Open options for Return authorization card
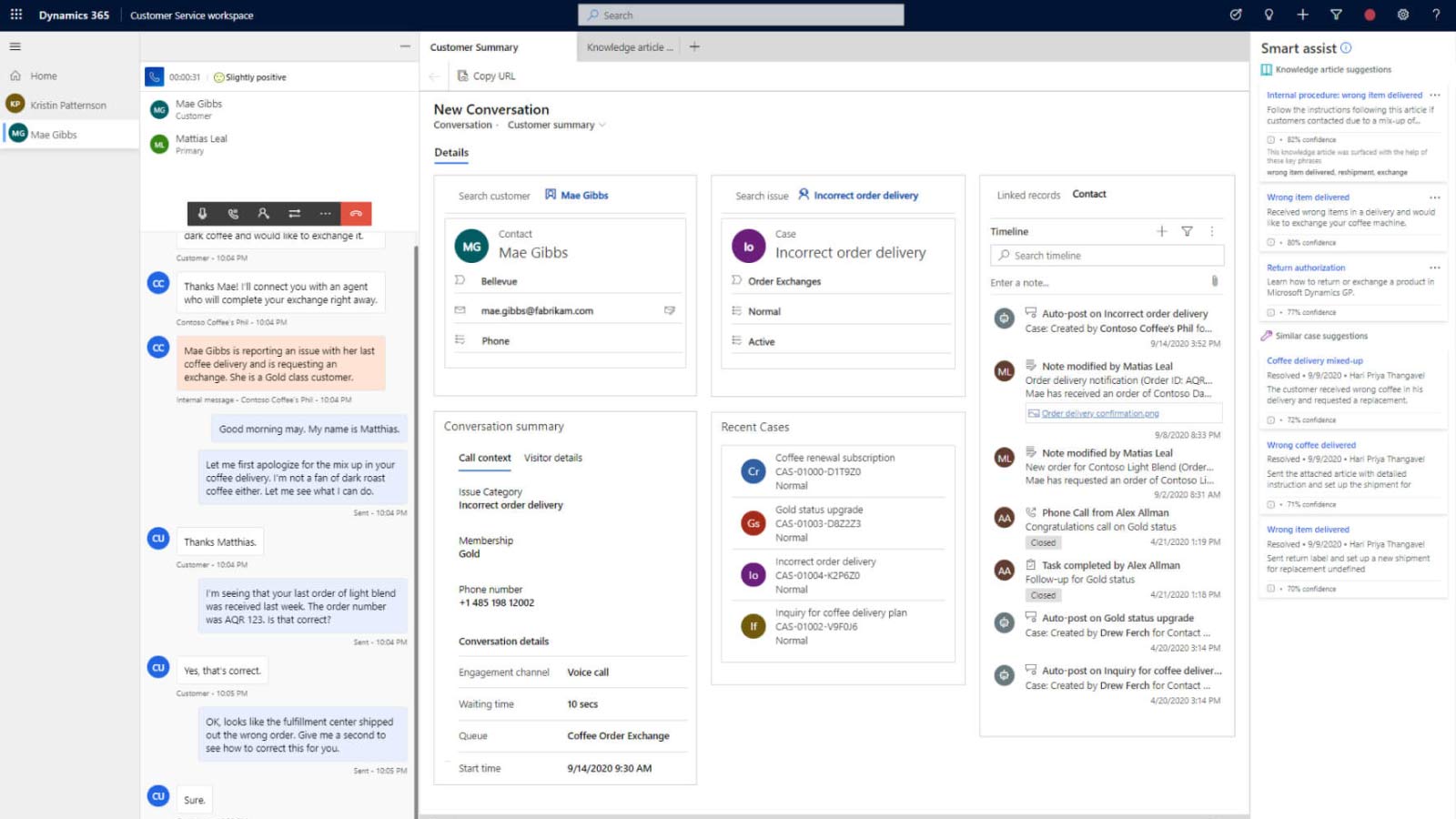Image resolution: width=1456 pixels, height=819 pixels. (x=1434, y=268)
